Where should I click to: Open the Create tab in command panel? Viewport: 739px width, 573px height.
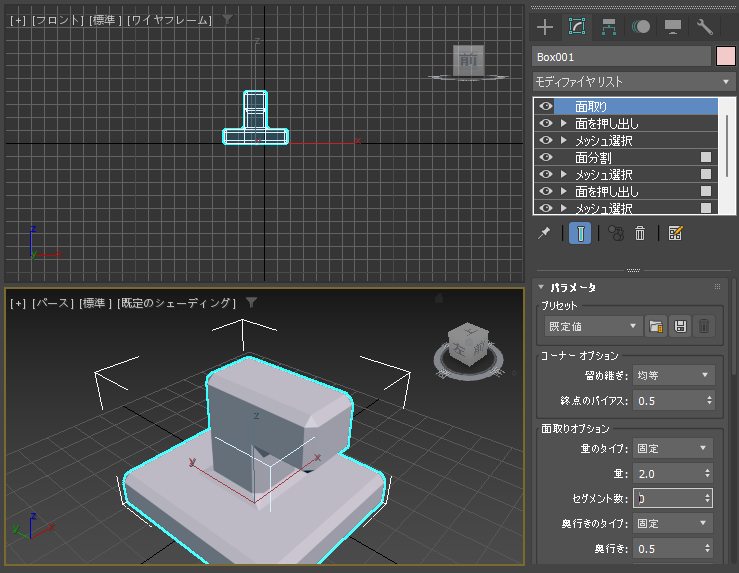click(x=545, y=27)
